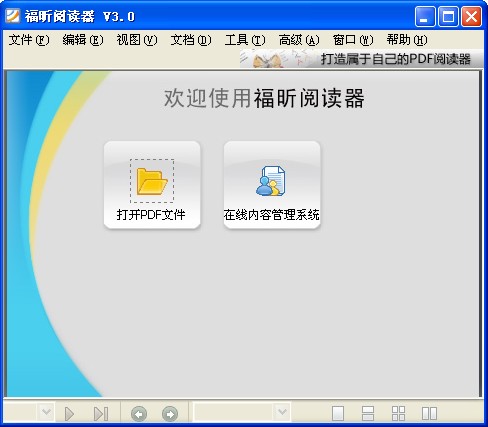
Task: Select continuous page layout icon
Action: tap(368, 414)
